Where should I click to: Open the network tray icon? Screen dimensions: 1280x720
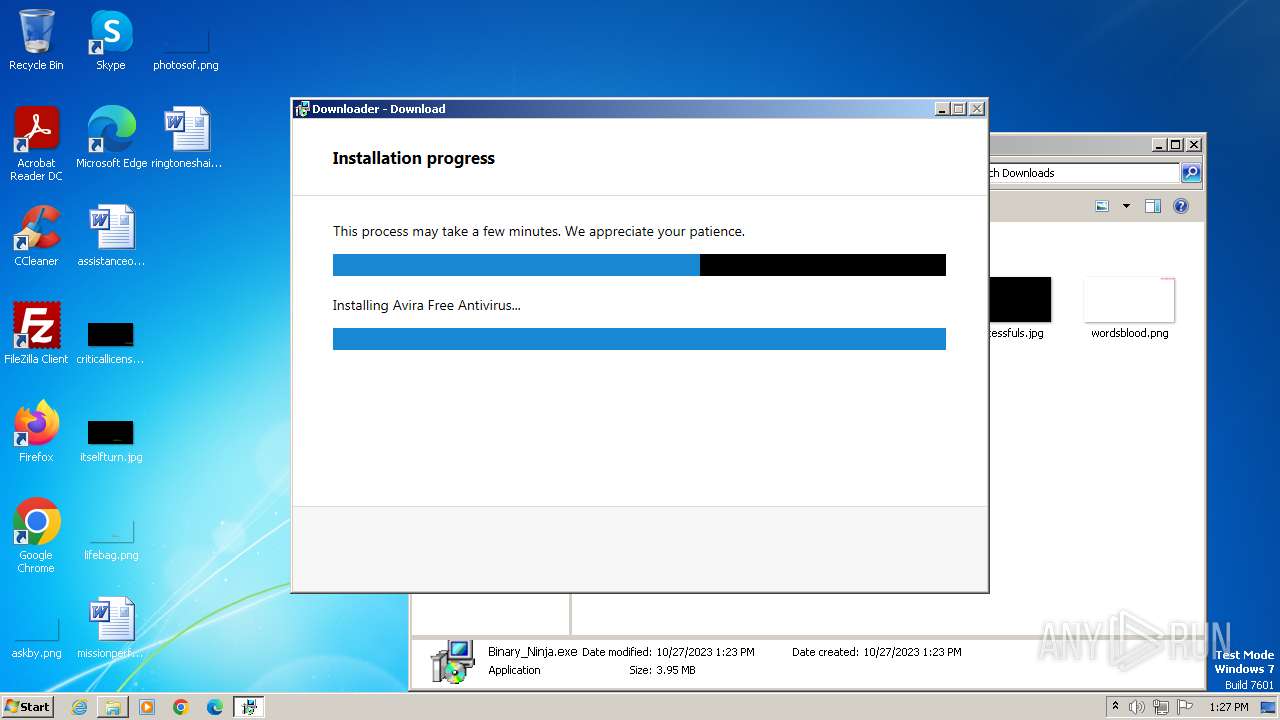1161,707
